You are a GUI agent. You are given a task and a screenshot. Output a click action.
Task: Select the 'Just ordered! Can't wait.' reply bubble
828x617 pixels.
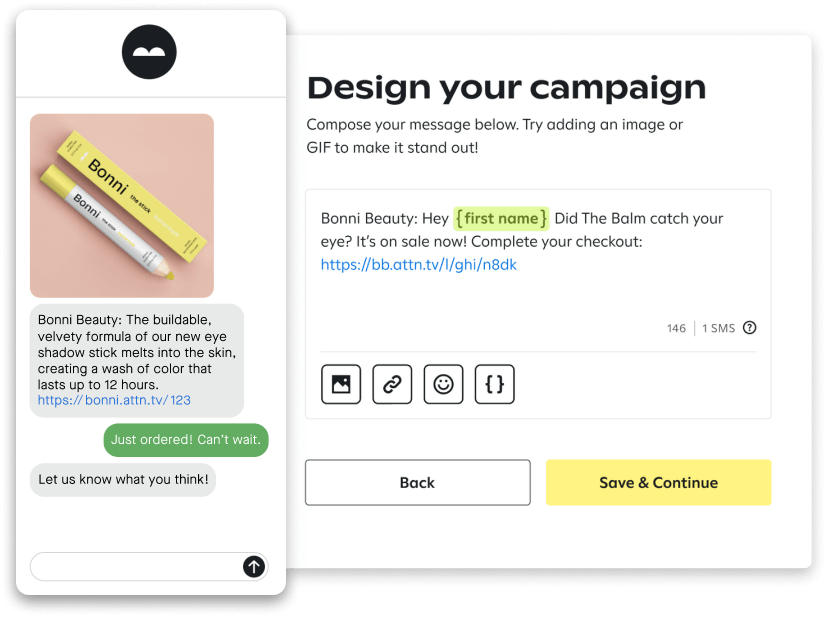click(x=186, y=440)
